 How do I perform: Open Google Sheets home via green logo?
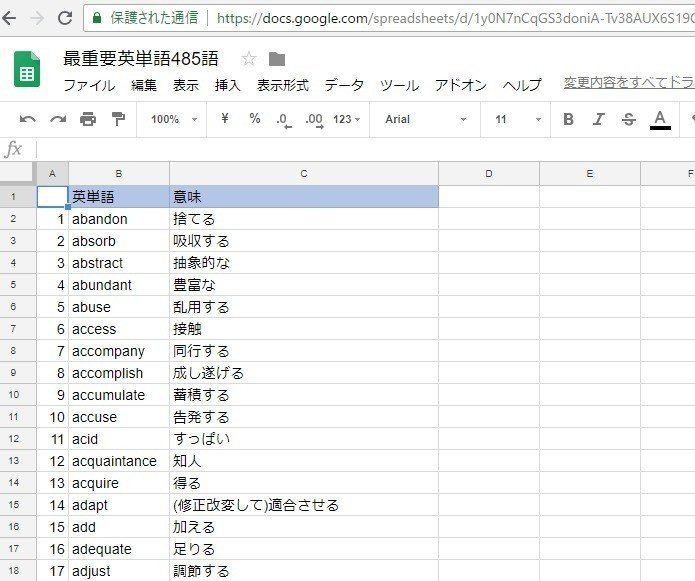point(27,69)
